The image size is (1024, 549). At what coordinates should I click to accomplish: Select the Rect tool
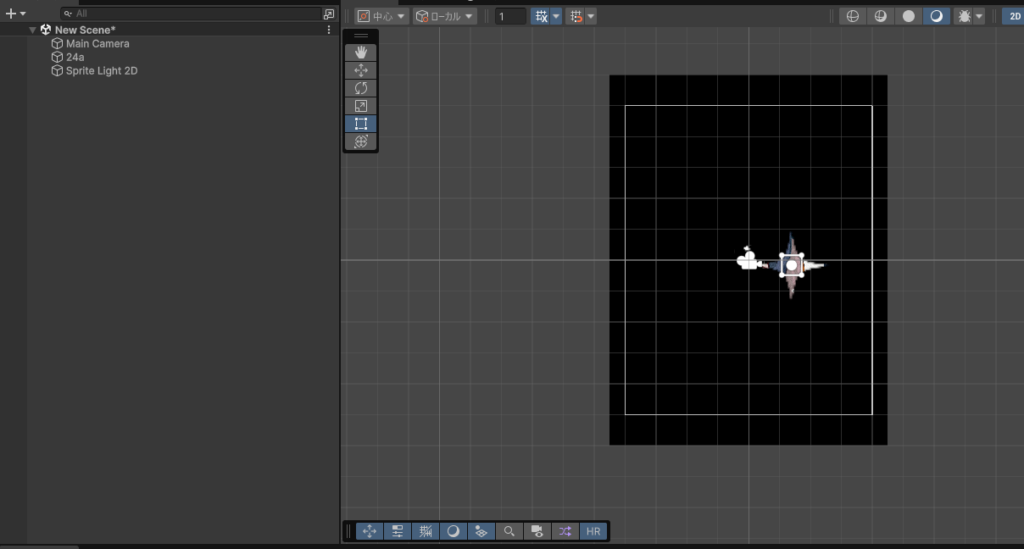pos(361,124)
